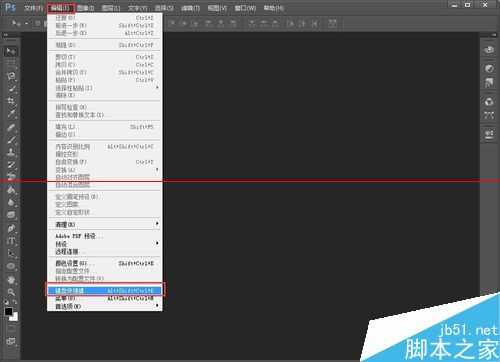This screenshot has width=500, height=362.
Task: Choose 查找和替换文本(X) menu entry
Action: point(105,115)
